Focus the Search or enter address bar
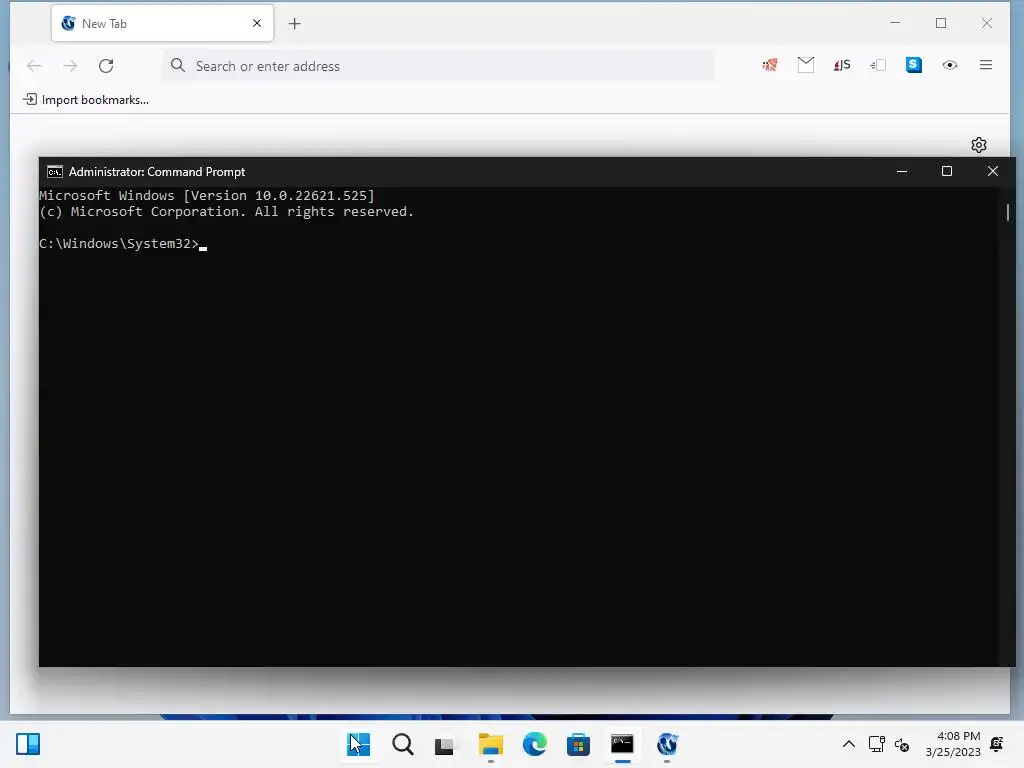Screen dimensions: 1024x768 click(x=438, y=66)
